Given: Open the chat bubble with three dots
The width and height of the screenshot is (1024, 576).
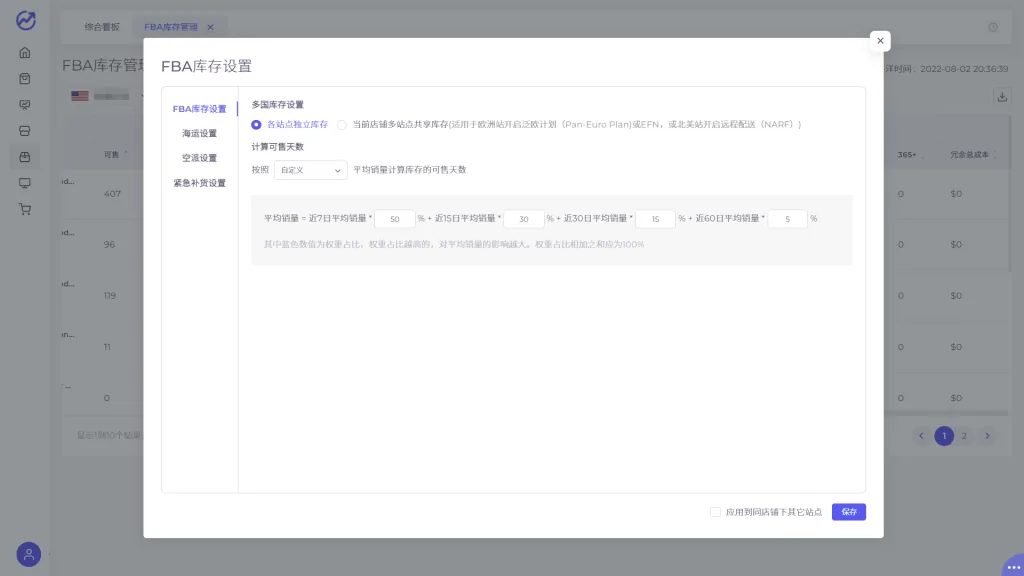Looking at the screenshot, I should pos(1014,566).
